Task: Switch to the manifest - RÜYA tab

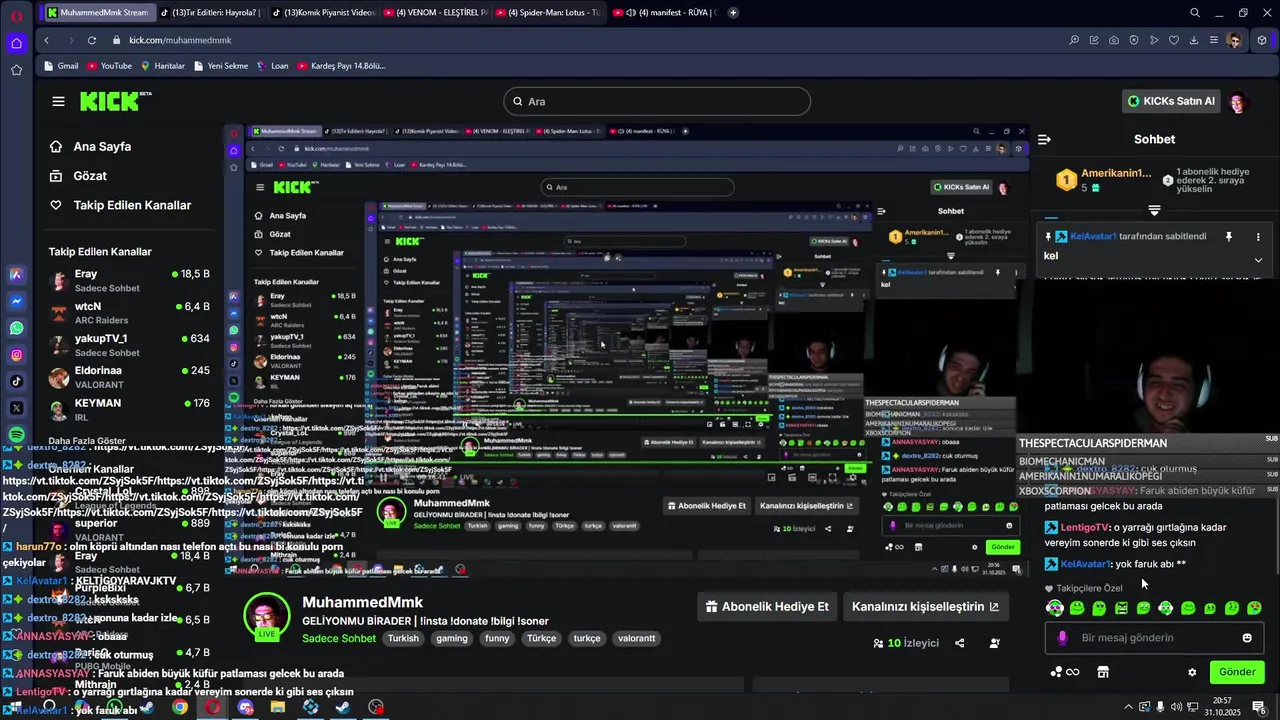Action: pyautogui.click(x=664, y=13)
